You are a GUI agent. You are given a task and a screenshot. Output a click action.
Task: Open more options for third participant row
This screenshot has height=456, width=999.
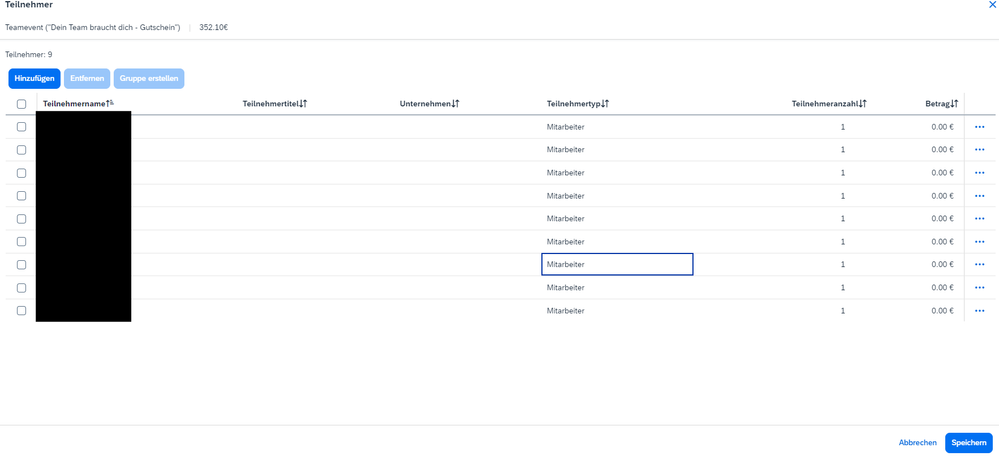click(x=979, y=173)
